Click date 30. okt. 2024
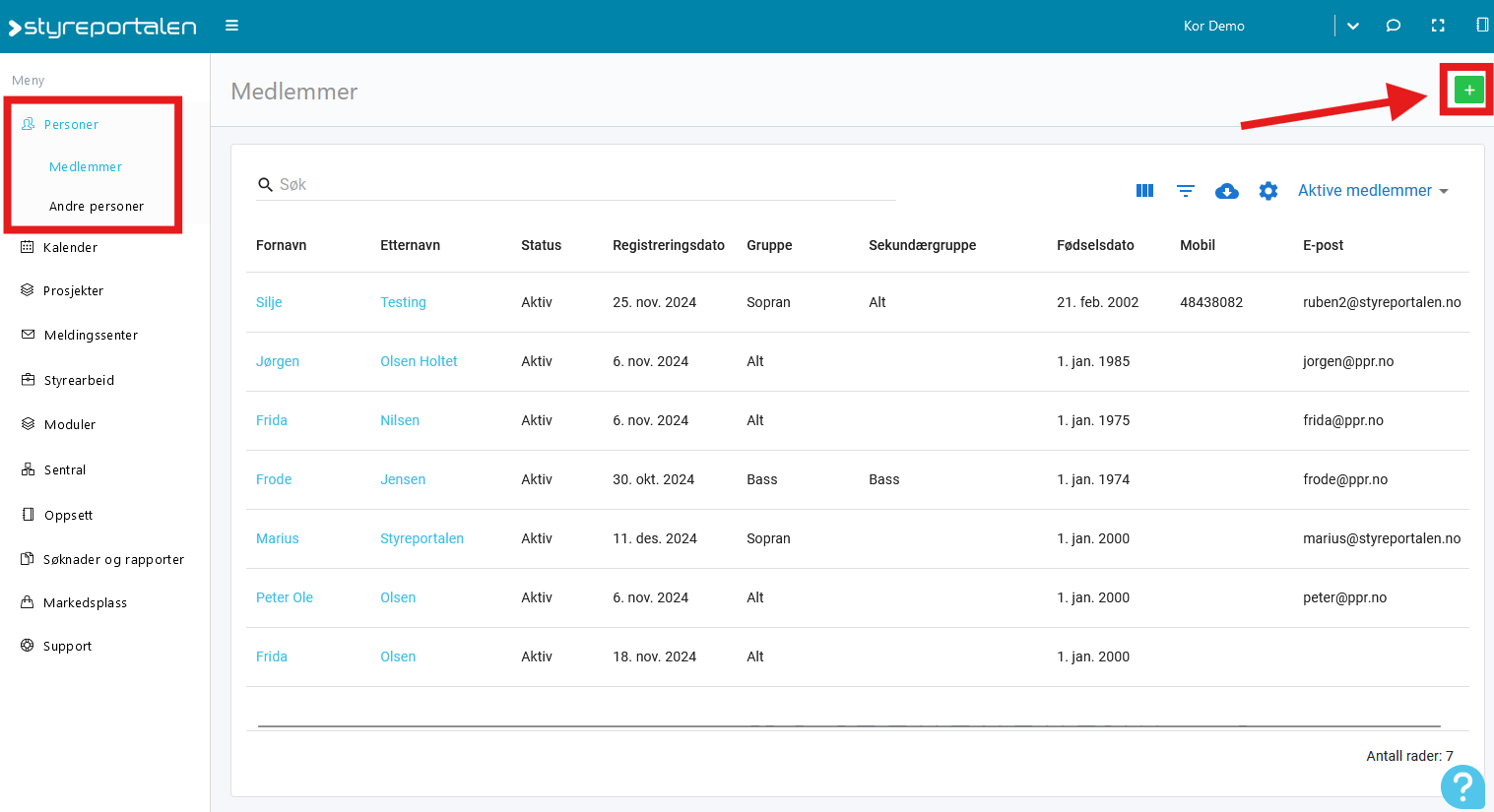The width and height of the screenshot is (1494, 812). coord(653,479)
